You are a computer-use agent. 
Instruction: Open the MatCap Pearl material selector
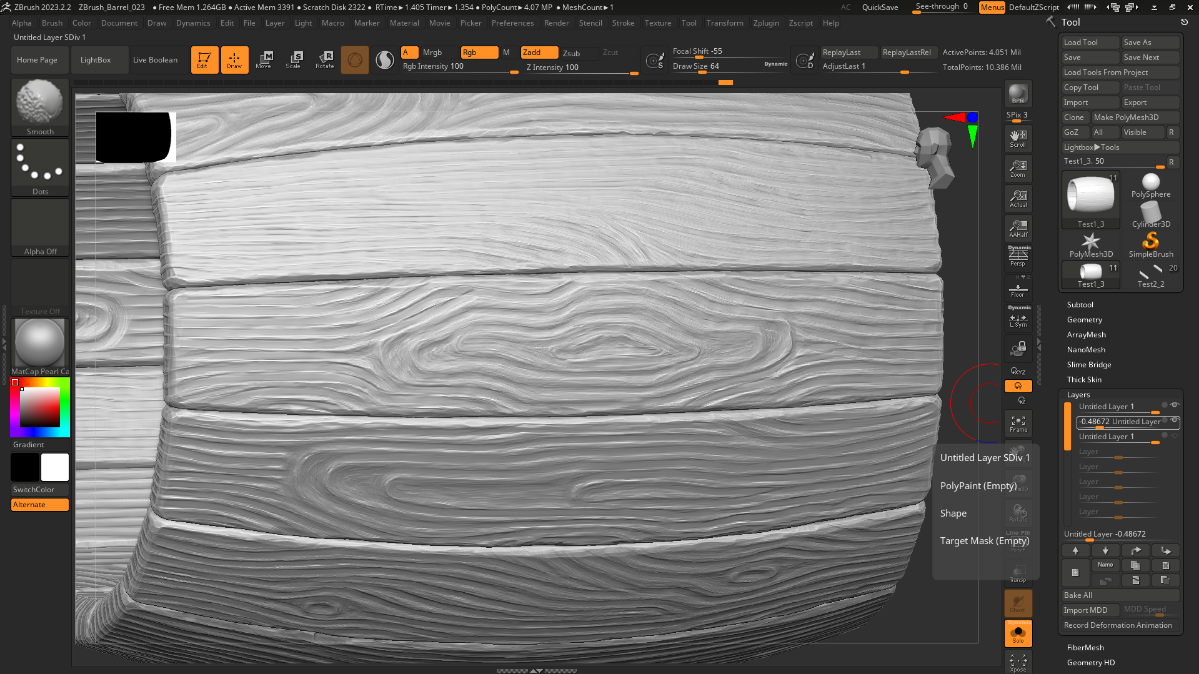tap(40, 346)
